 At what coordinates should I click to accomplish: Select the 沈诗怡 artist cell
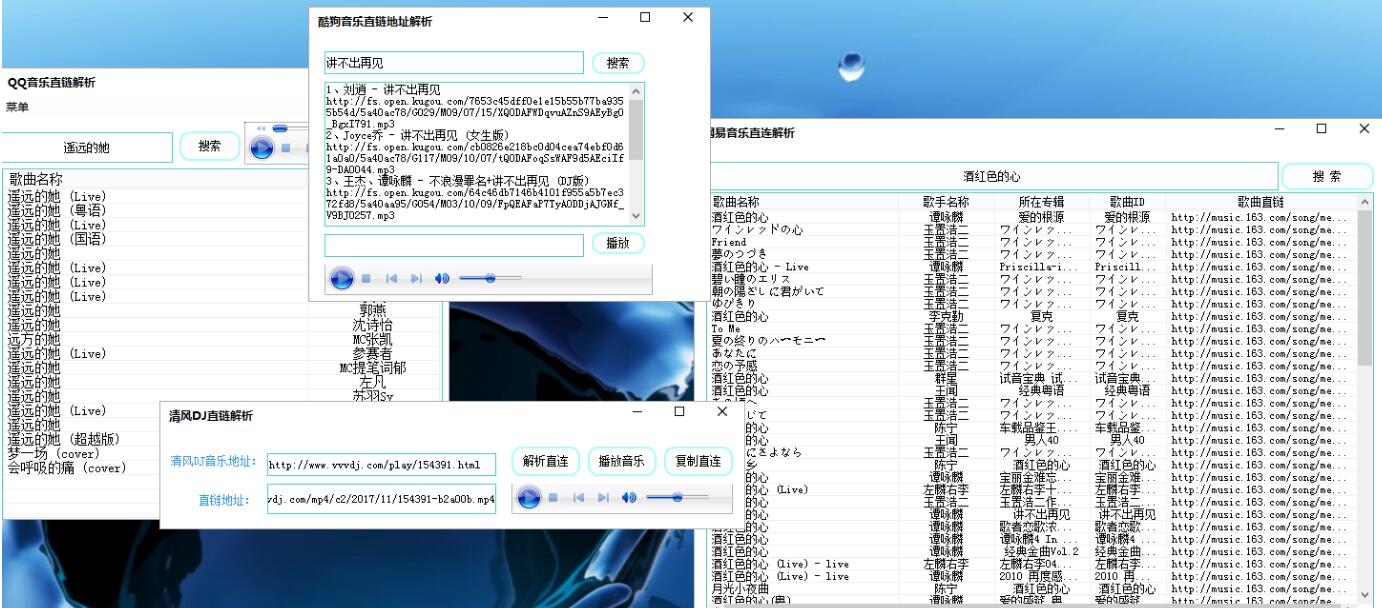point(372,325)
